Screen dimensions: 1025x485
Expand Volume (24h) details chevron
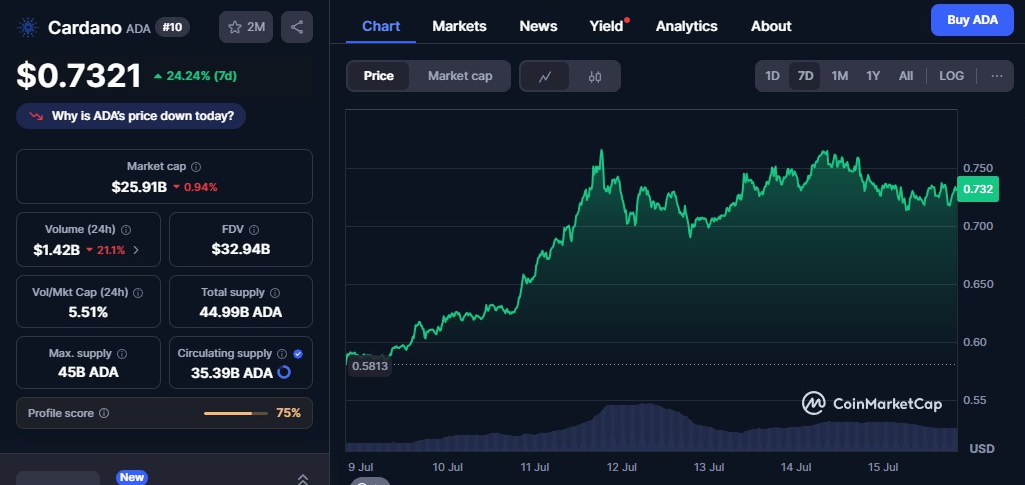[136, 250]
